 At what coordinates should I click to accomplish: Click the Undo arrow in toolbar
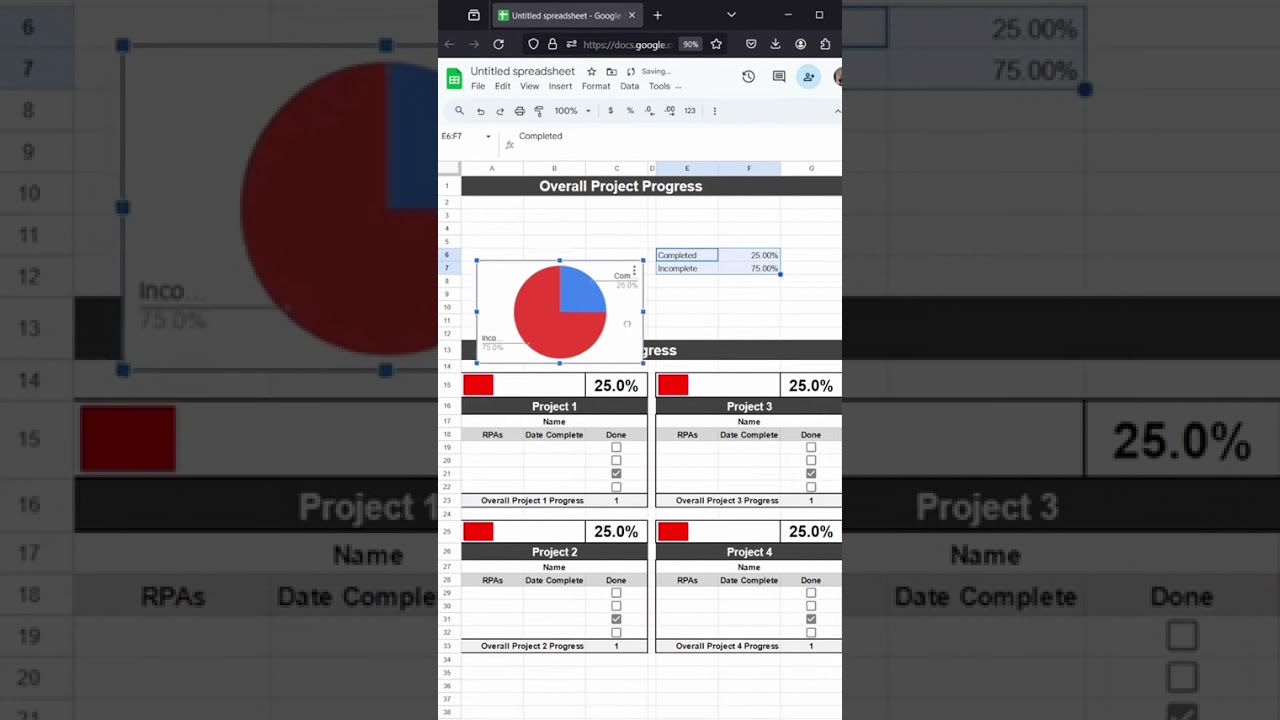click(x=480, y=111)
